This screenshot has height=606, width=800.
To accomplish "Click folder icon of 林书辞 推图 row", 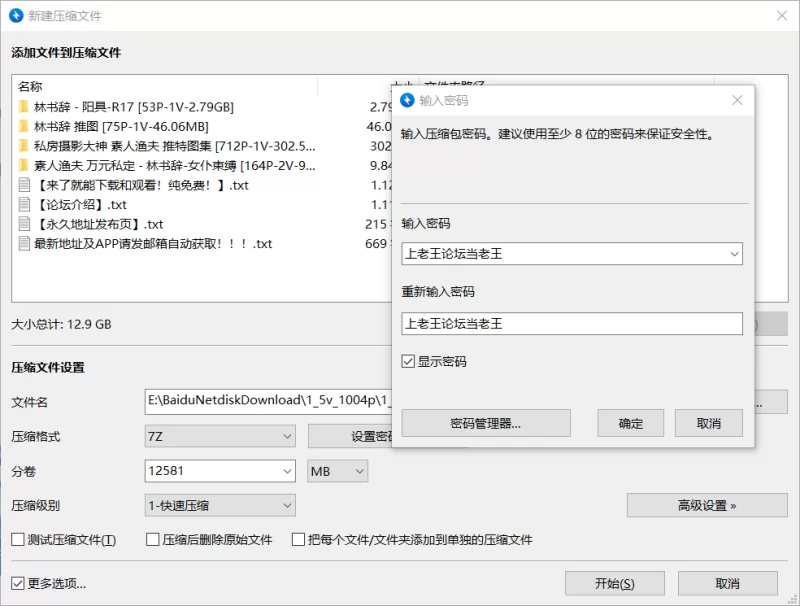I will coord(23,126).
